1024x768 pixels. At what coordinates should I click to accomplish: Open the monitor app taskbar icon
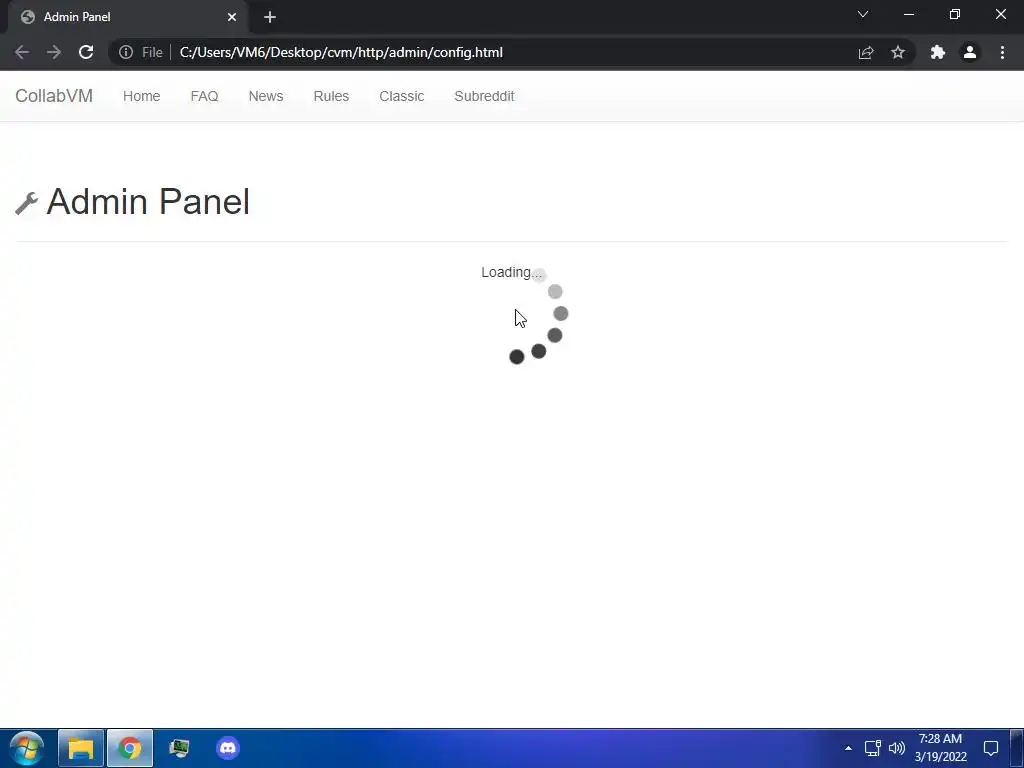click(x=179, y=748)
